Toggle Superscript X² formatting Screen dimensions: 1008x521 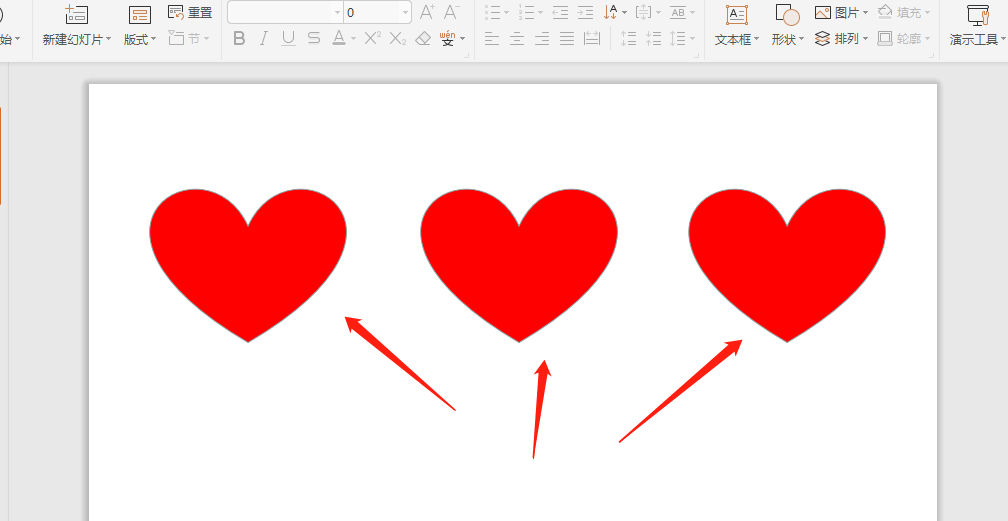click(372, 39)
